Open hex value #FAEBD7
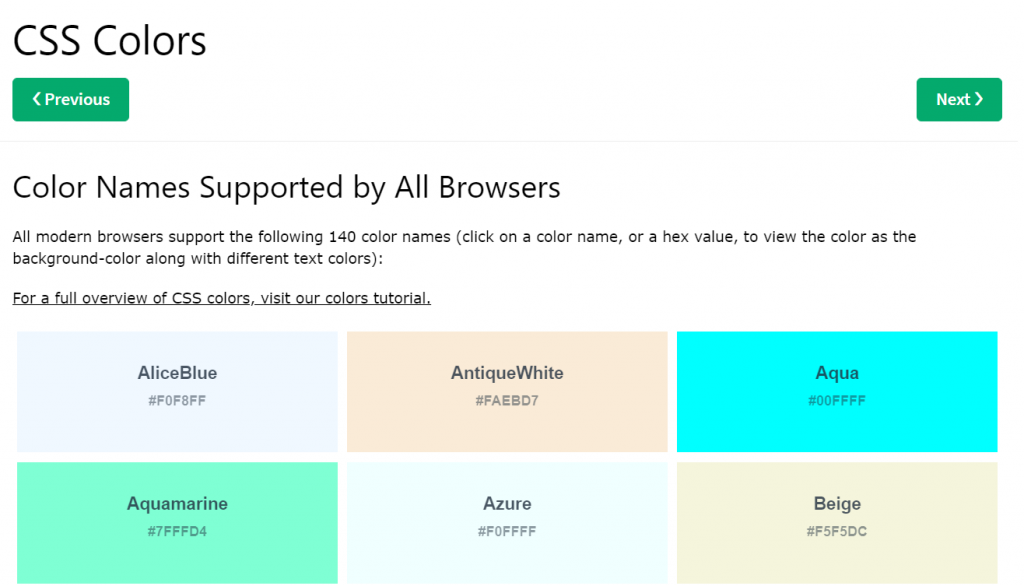The image size is (1024, 586). pyautogui.click(x=507, y=400)
